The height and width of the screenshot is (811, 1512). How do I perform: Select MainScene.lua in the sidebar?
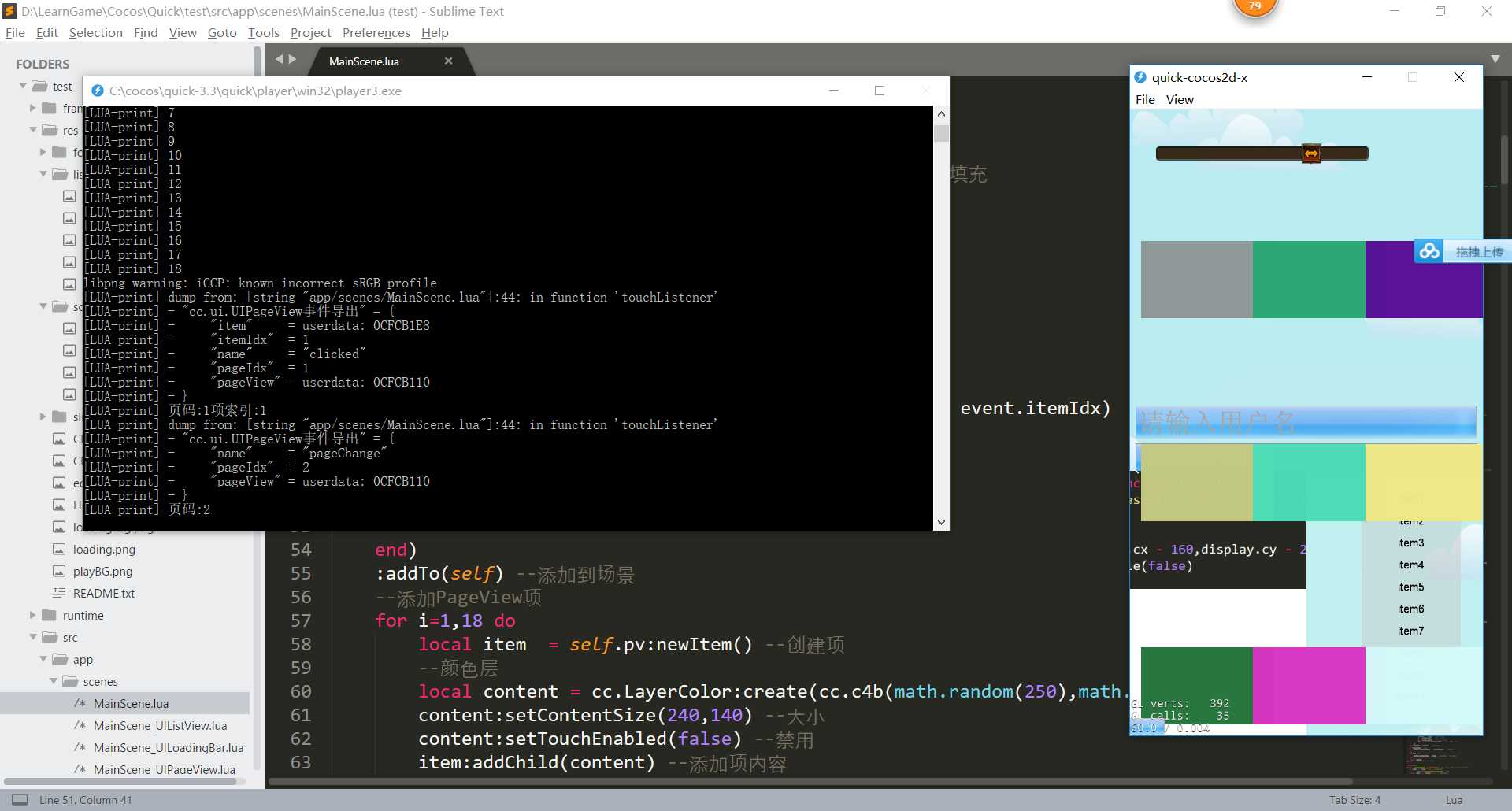tap(131, 704)
